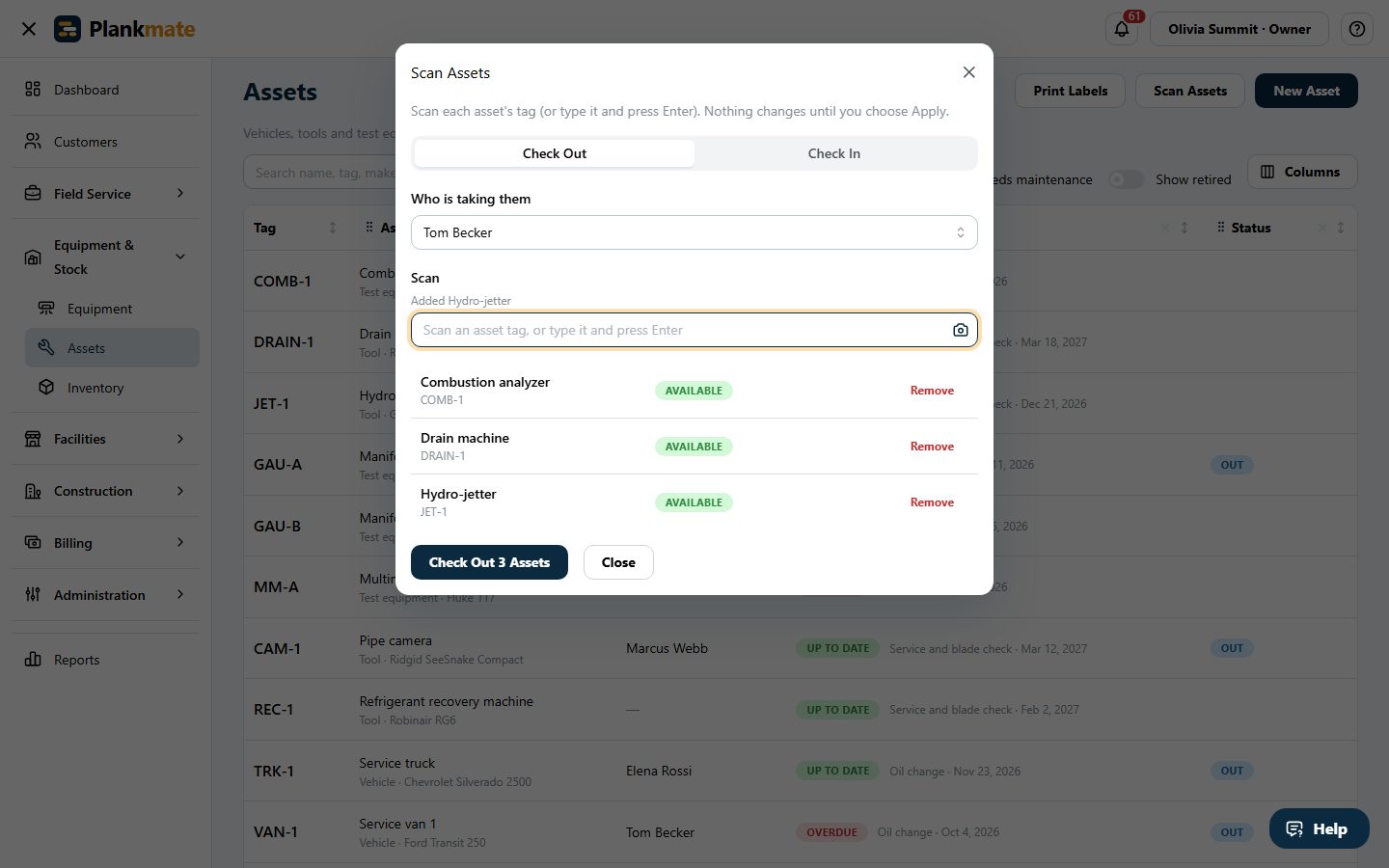Expand the Facilities menu
1389x868 pixels.
105,439
